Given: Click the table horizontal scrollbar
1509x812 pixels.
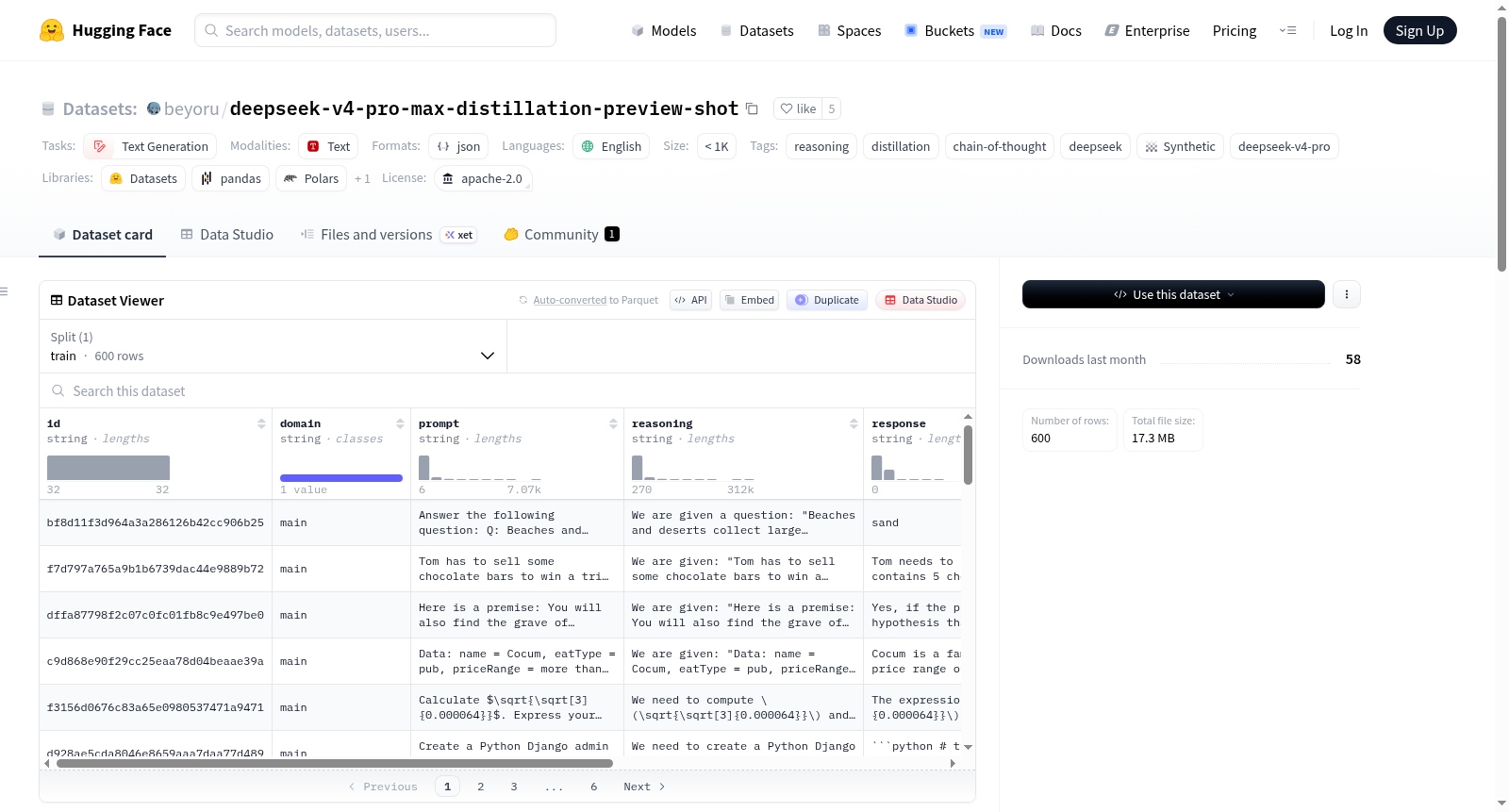Looking at the screenshot, I should 335,763.
